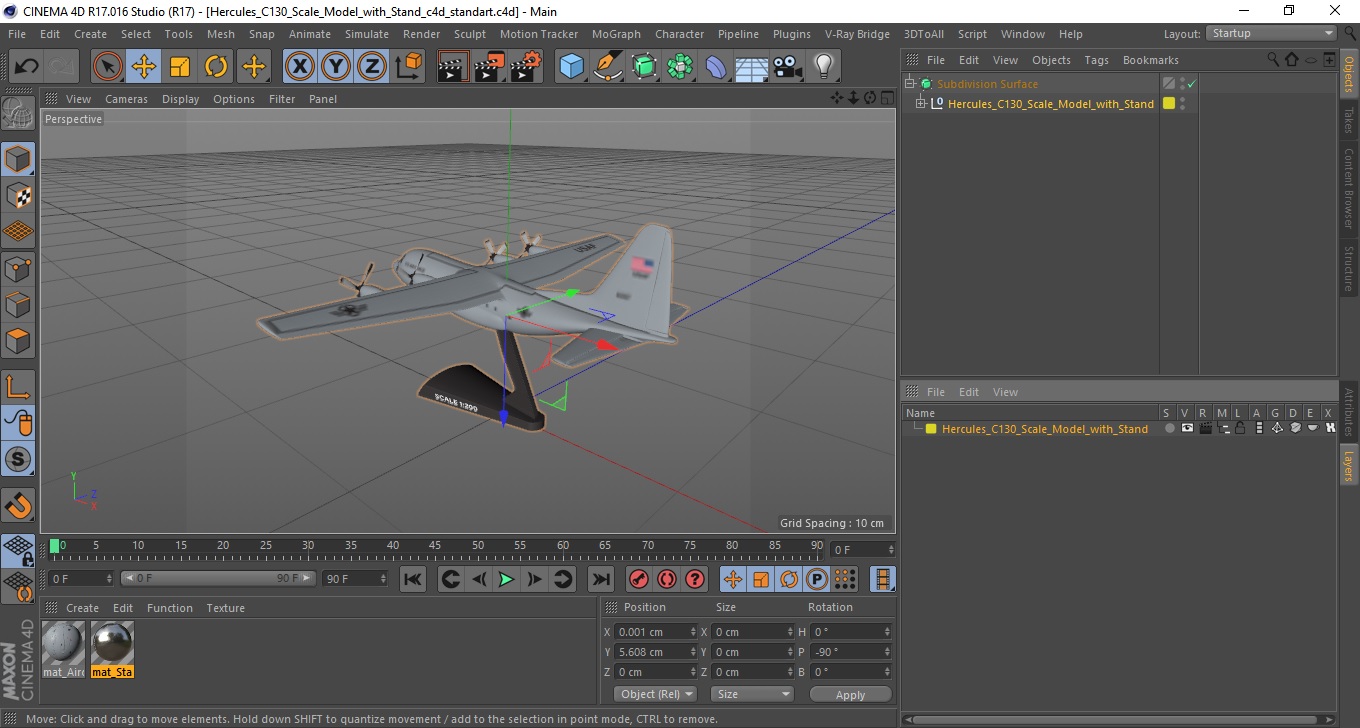
Task: Add a Light object
Action: [823, 67]
